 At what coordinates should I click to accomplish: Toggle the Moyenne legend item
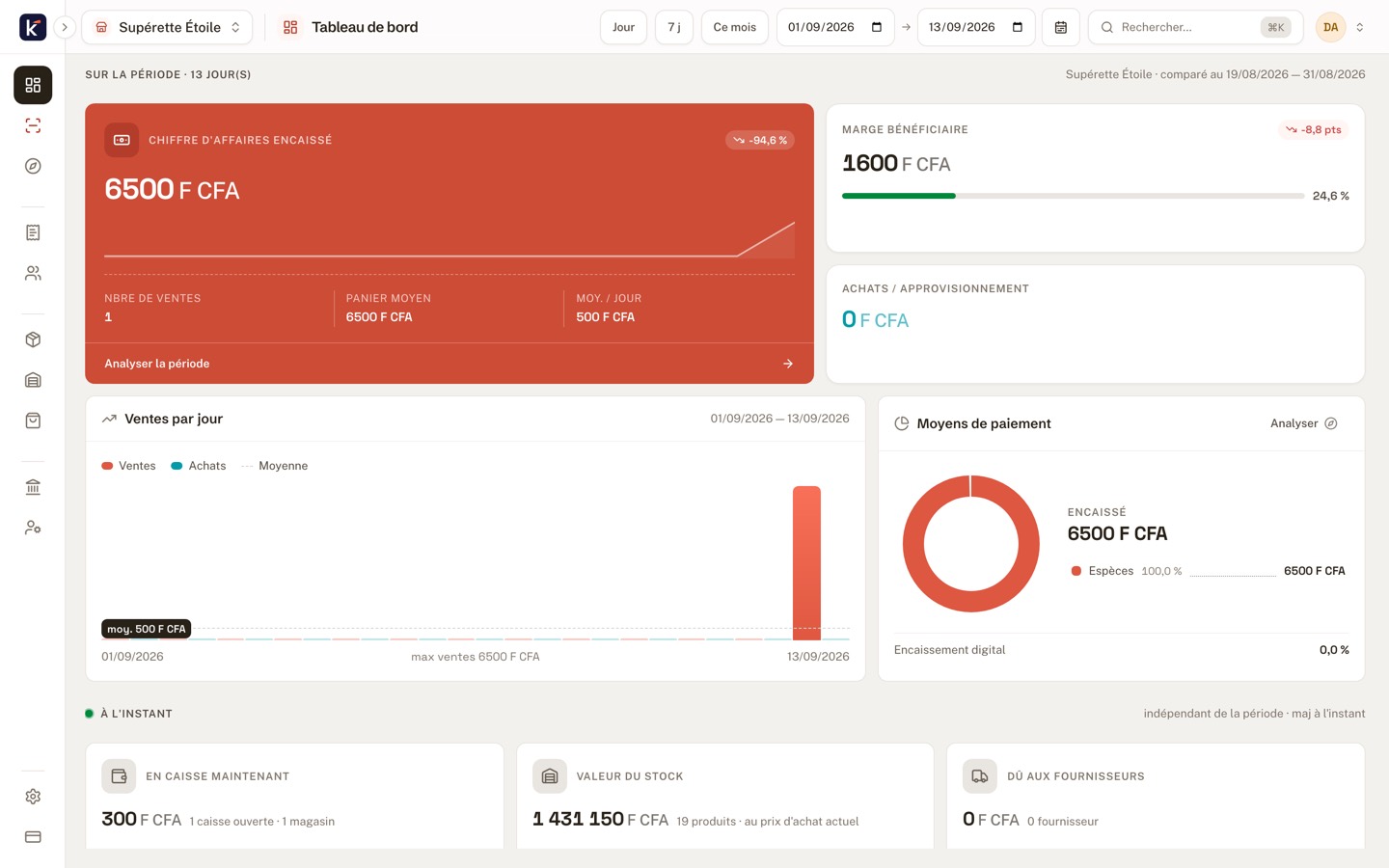pyautogui.click(x=274, y=466)
